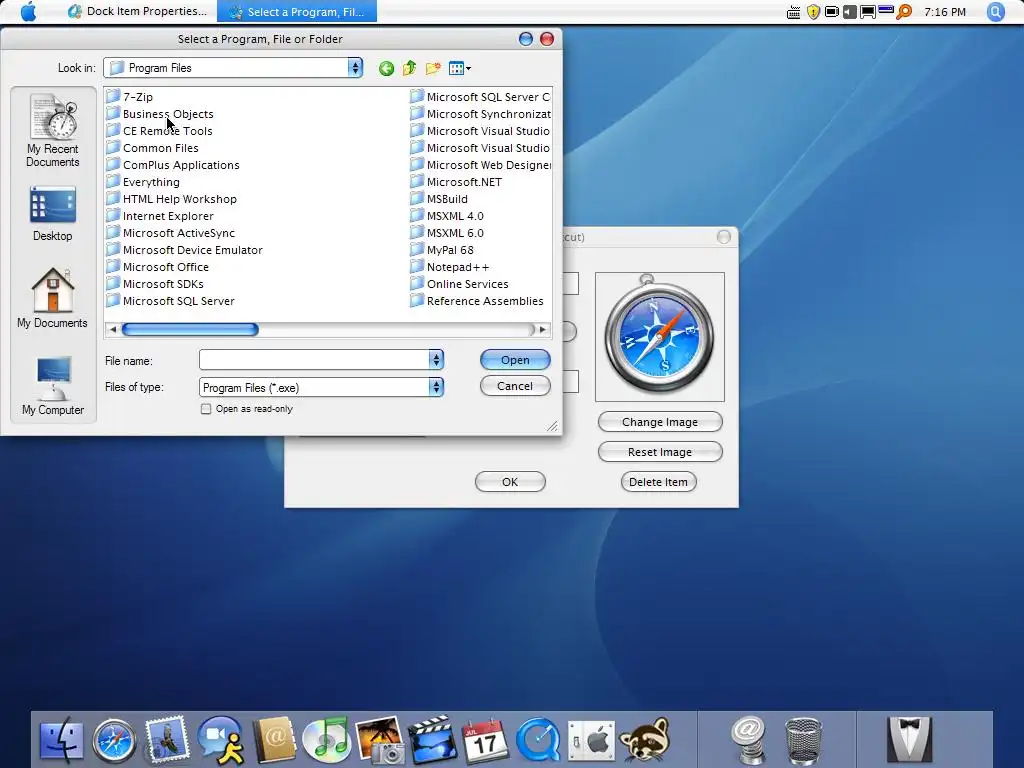
Task: Open Mail stamp icon in dock
Action: tap(167, 740)
